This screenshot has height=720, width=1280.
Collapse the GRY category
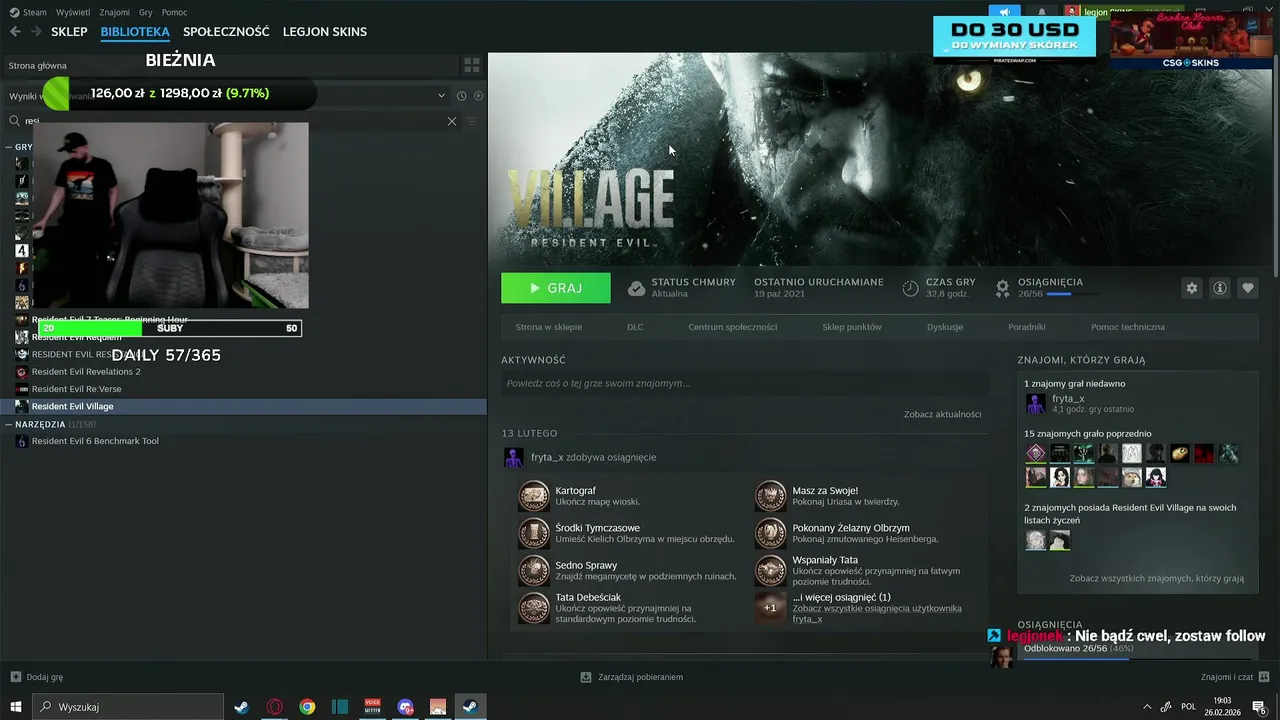(9, 147)
